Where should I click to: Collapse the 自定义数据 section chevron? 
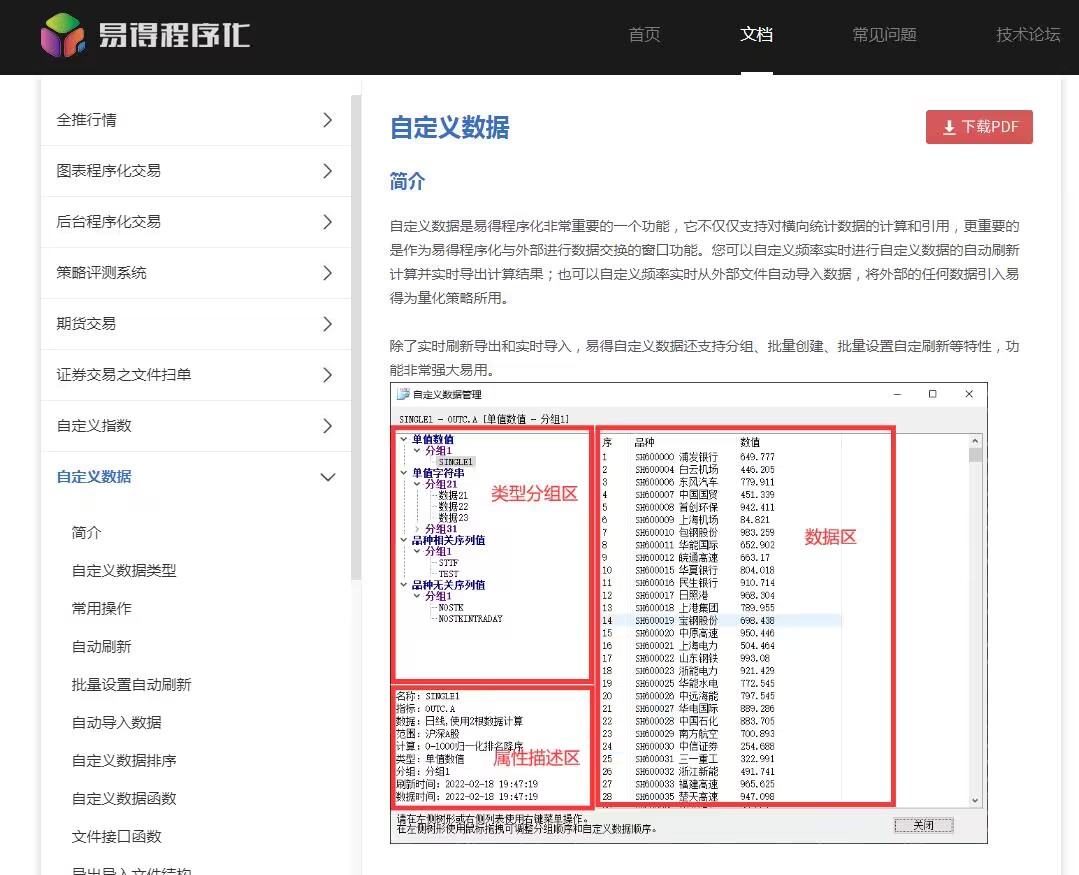tap(328, 477)
